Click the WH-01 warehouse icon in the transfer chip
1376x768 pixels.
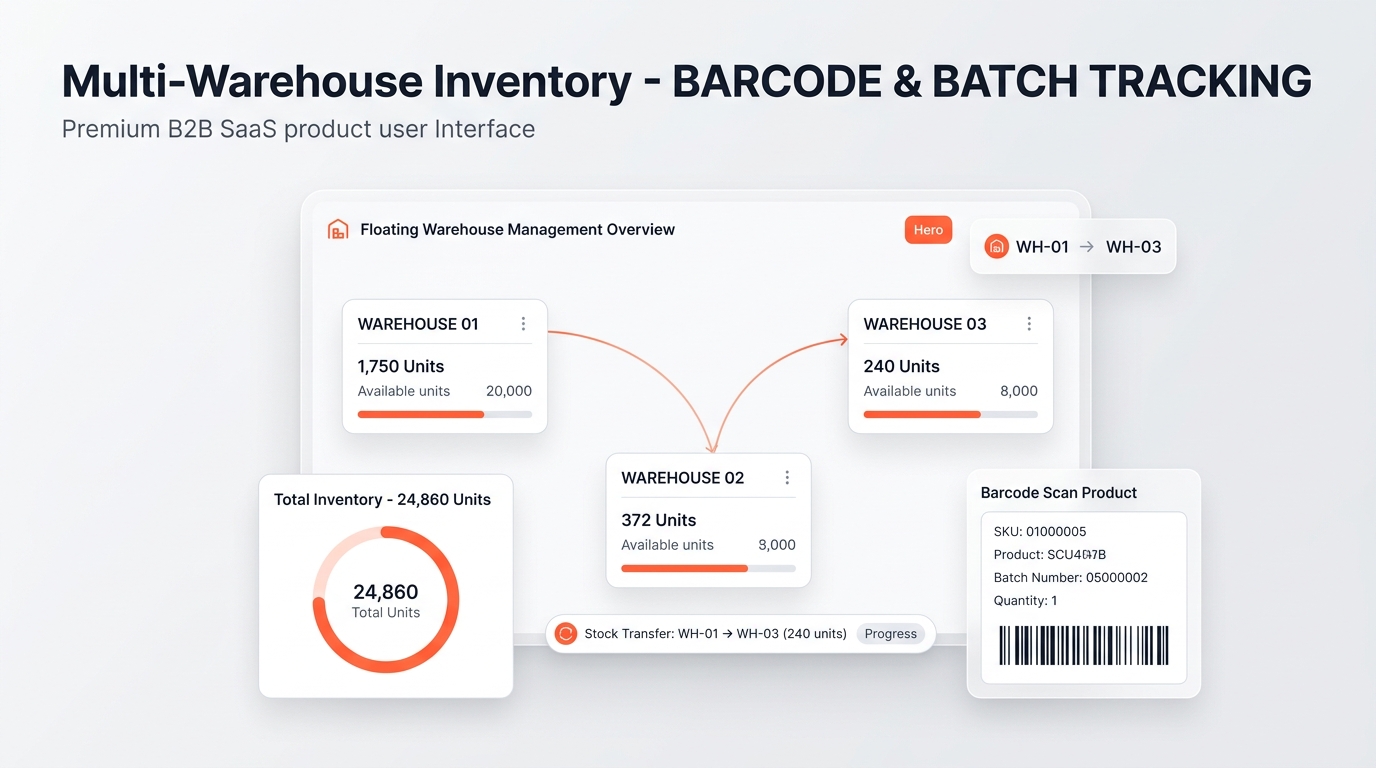[x=996, y=247]
